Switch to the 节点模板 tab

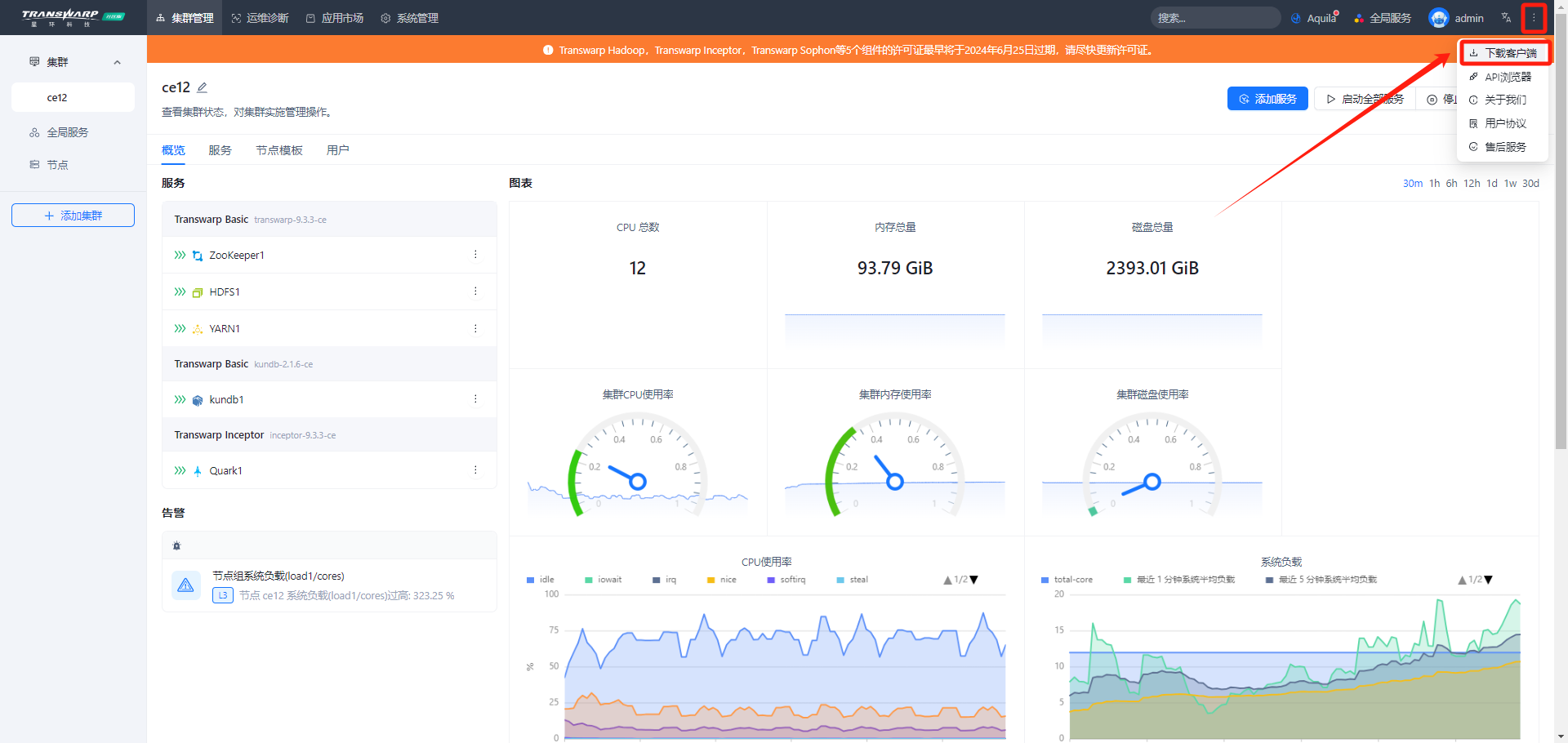tap(279, 150)
